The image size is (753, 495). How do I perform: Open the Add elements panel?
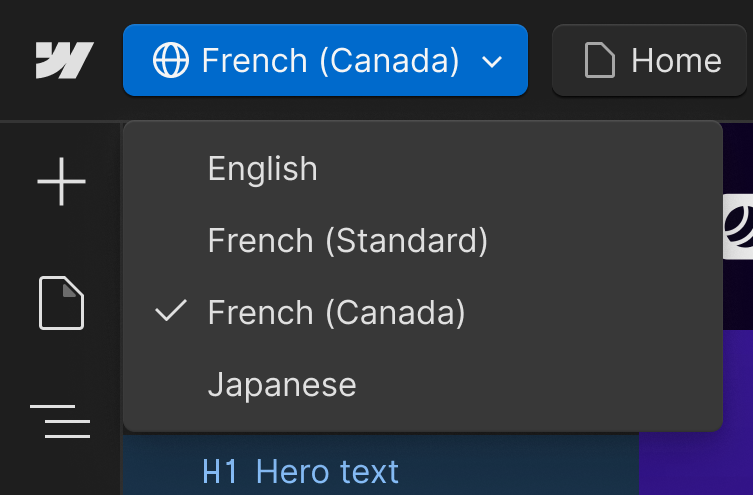61,182
